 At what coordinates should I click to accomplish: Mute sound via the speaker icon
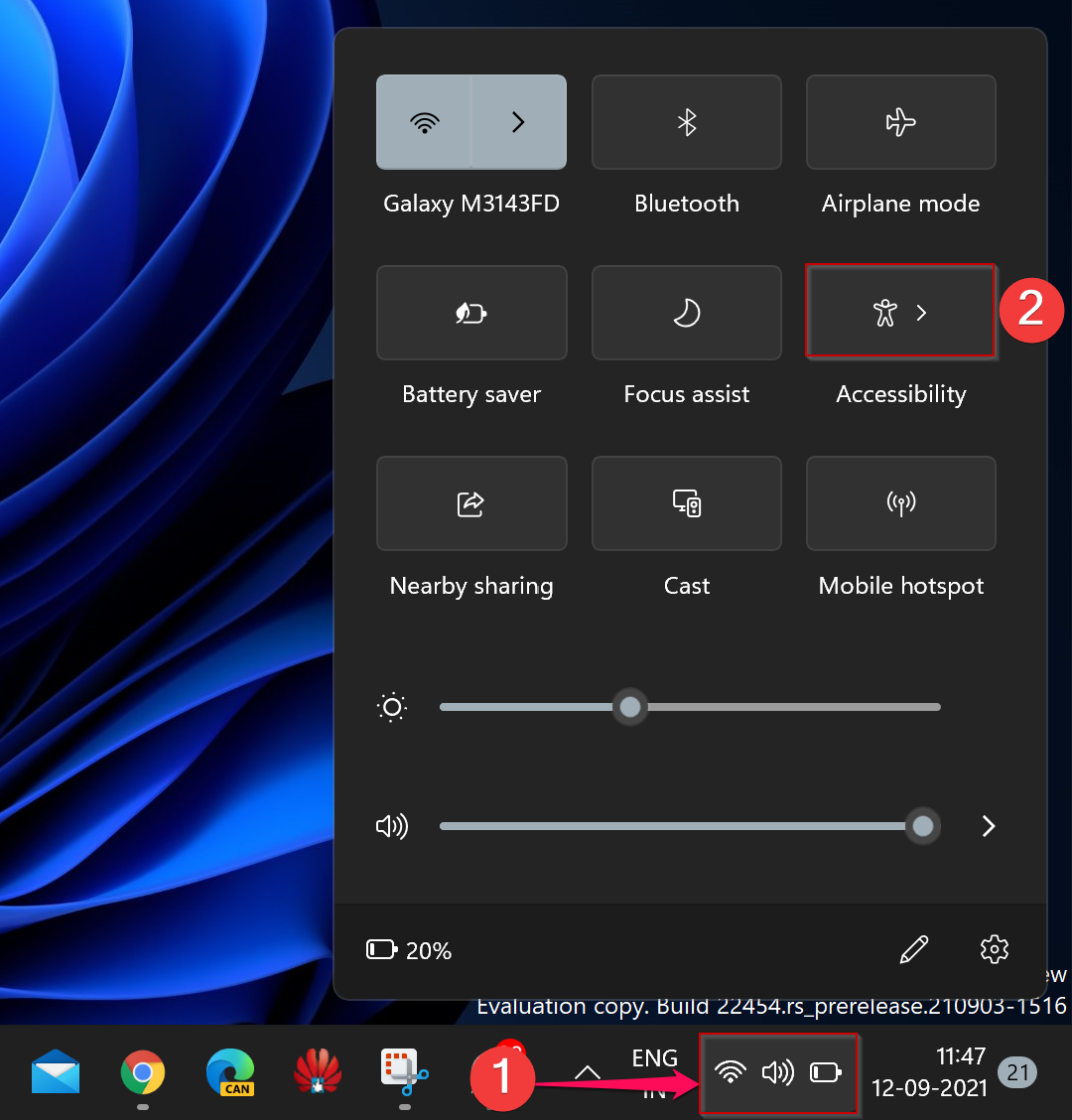coord(392,826)
